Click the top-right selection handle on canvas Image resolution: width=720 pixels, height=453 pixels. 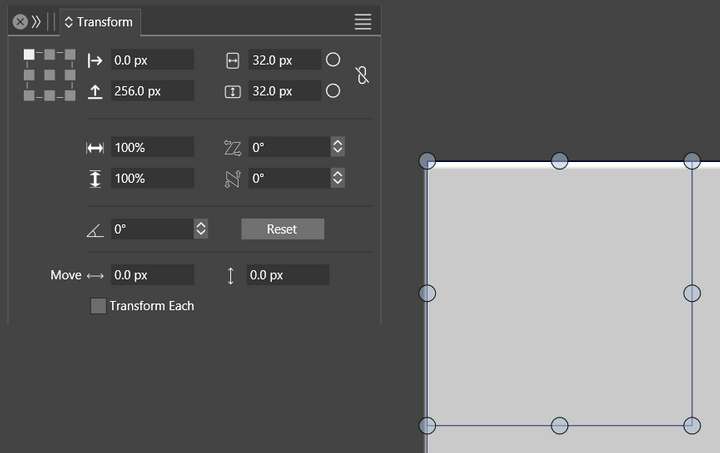click(692, 161)
